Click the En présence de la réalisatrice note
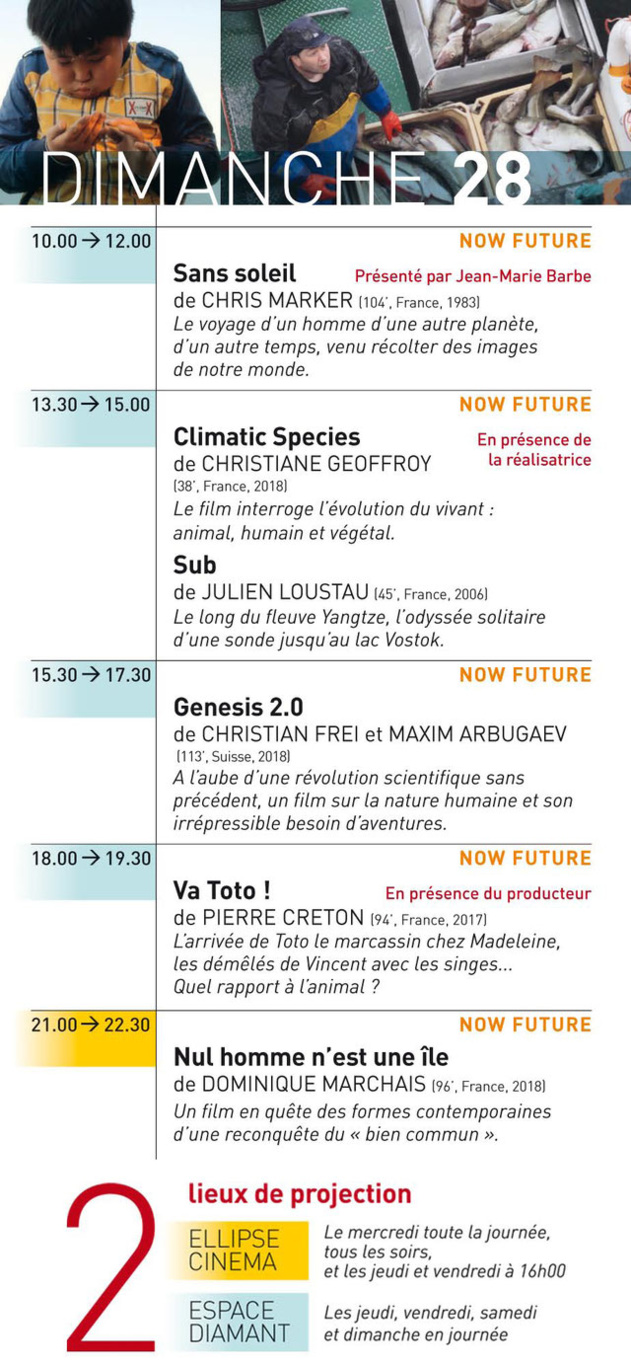Screen dimensions: 631x1368 click(534, 450)
